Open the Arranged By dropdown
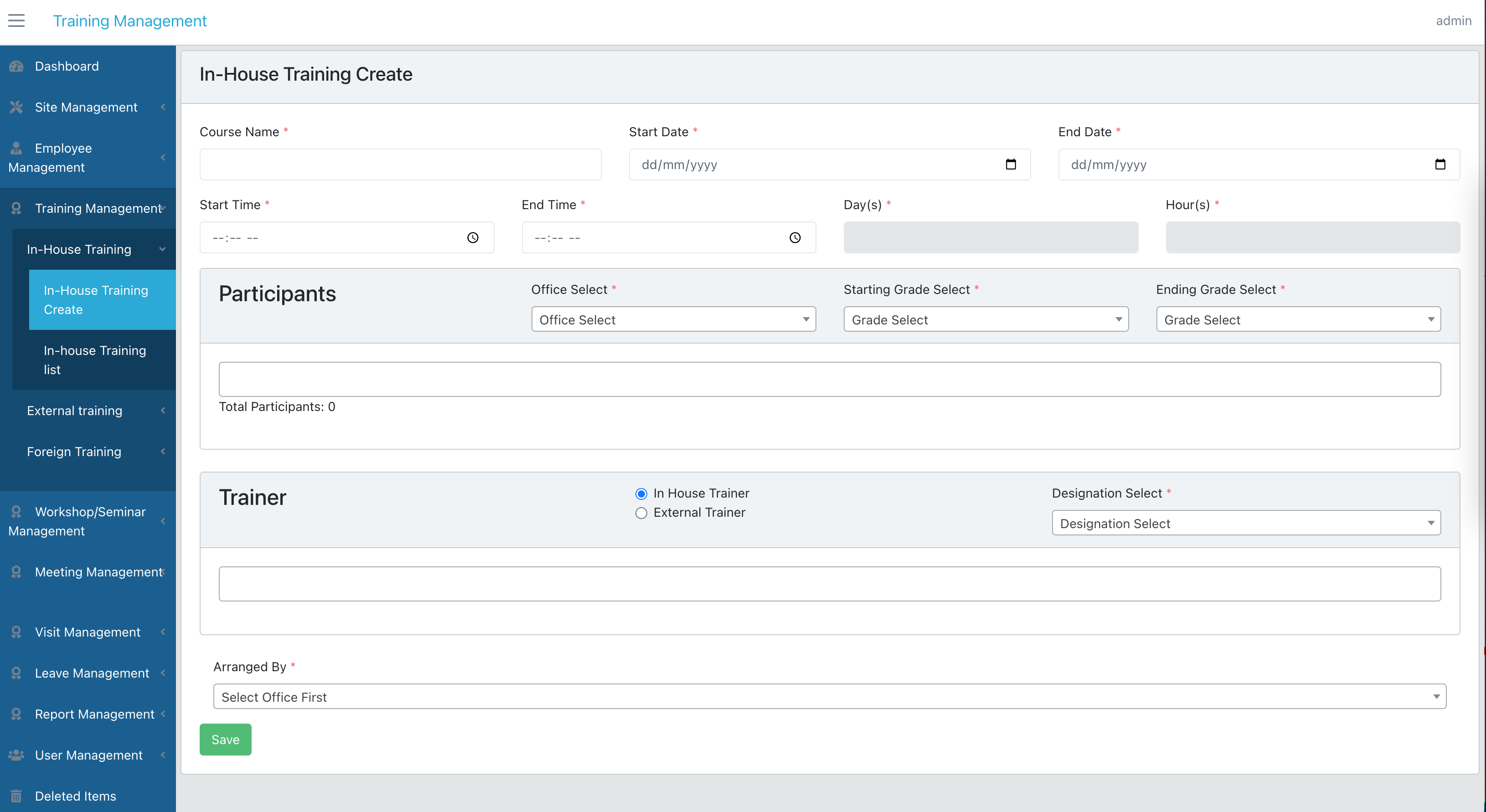The width and height of the screenshot is (1486, 812). click(830, 697)
